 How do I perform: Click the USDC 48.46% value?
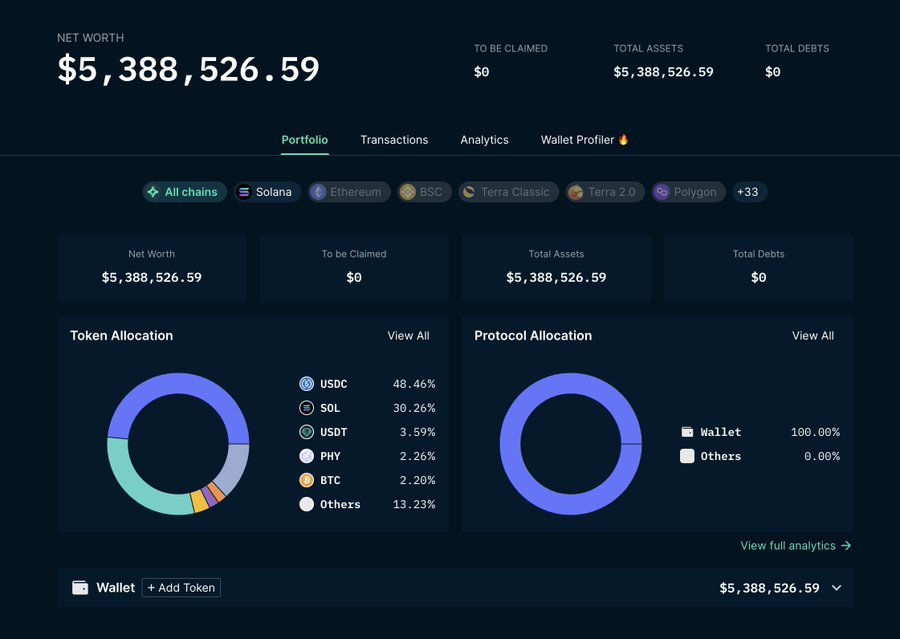pos(414,384)
